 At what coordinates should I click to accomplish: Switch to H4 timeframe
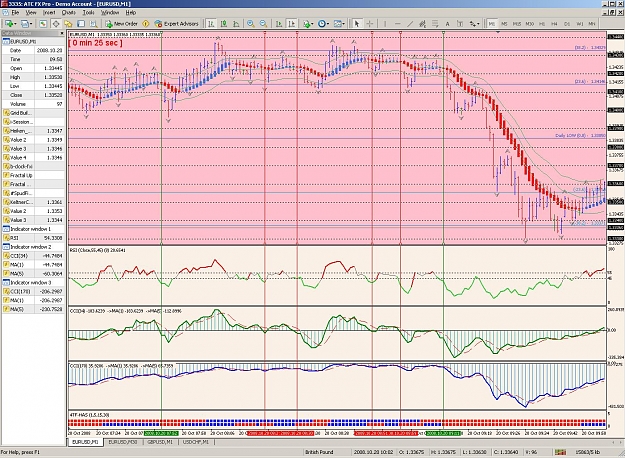click(x=554, y=24)
